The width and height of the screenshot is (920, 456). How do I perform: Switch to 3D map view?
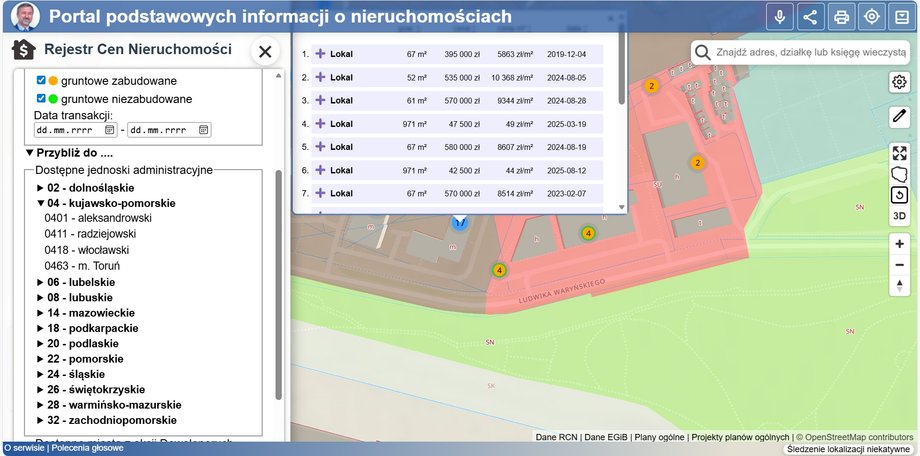(x=900, y=215)
